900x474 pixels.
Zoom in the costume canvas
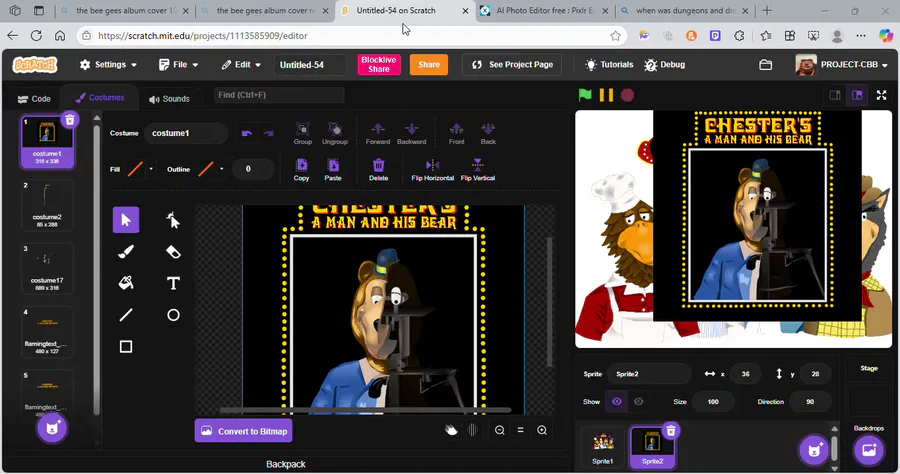click(542, 430)
